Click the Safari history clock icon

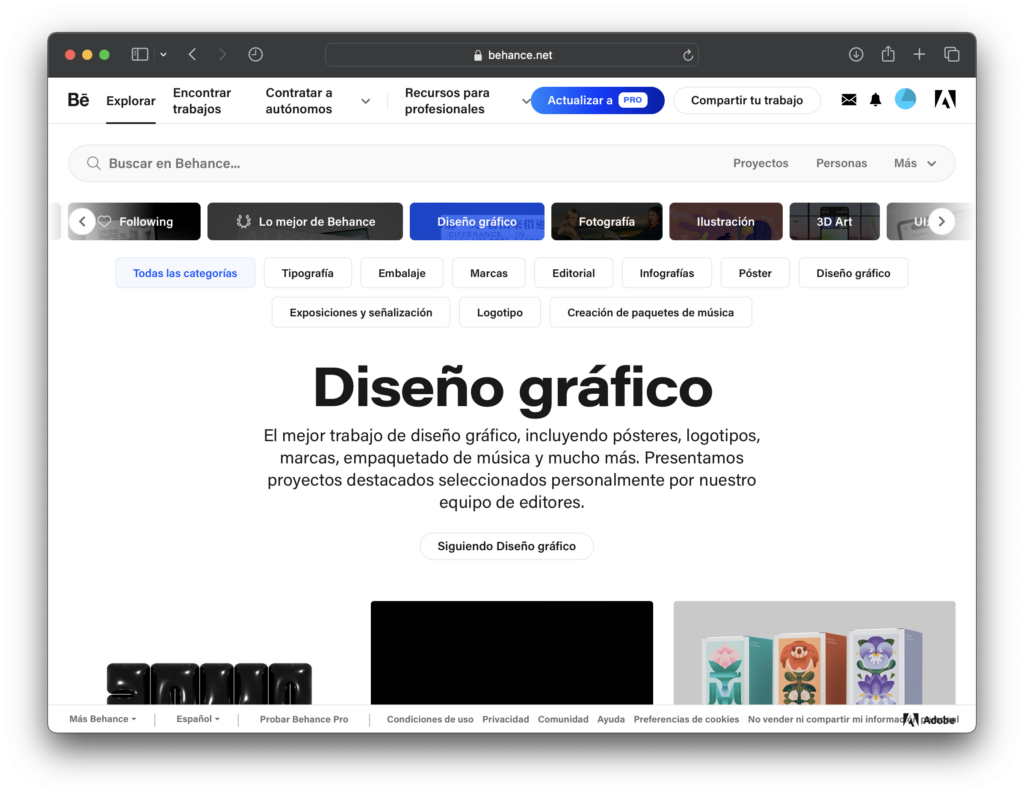(255, 54)
